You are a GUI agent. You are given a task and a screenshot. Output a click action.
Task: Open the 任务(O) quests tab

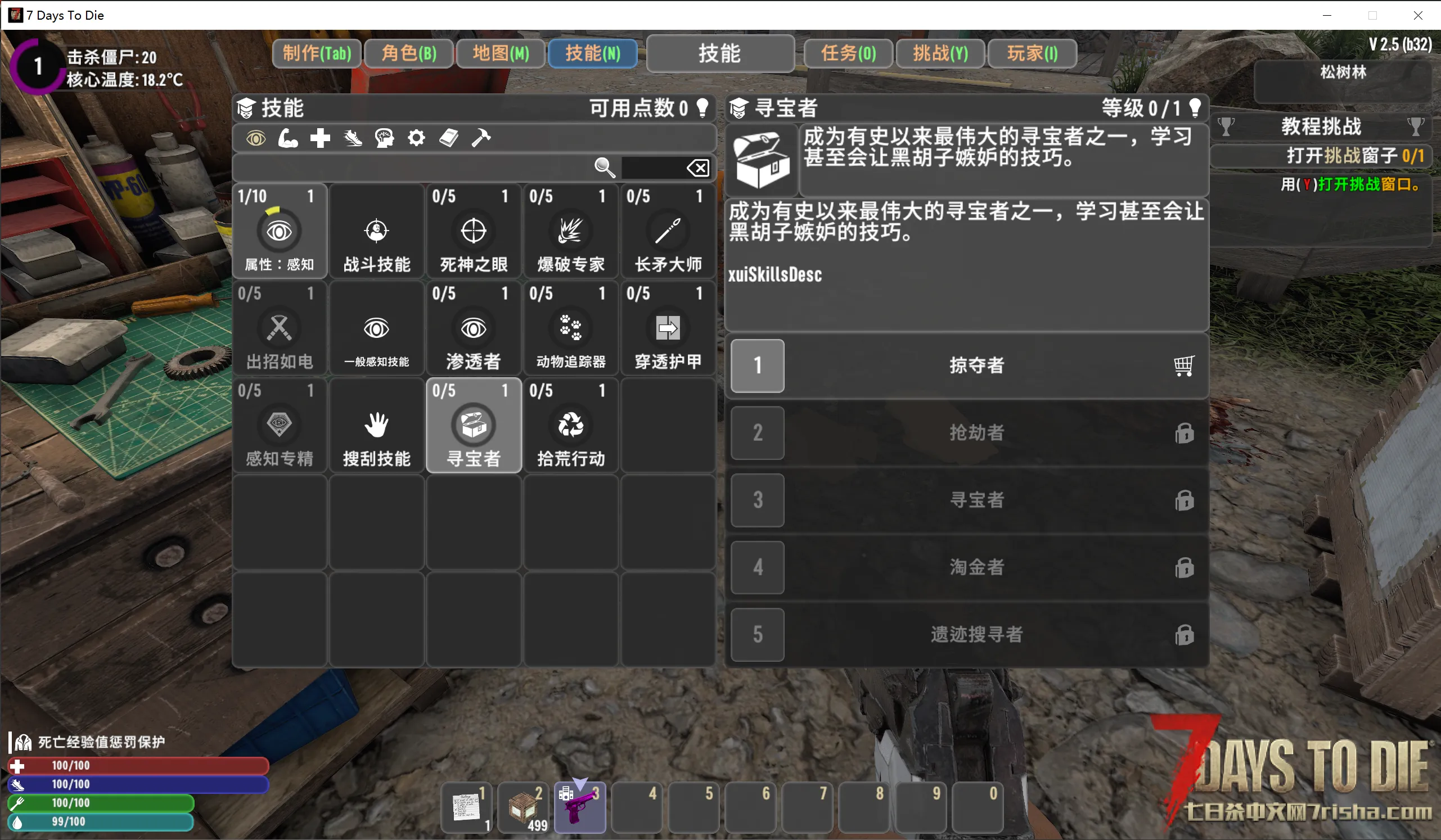point(848,53)
